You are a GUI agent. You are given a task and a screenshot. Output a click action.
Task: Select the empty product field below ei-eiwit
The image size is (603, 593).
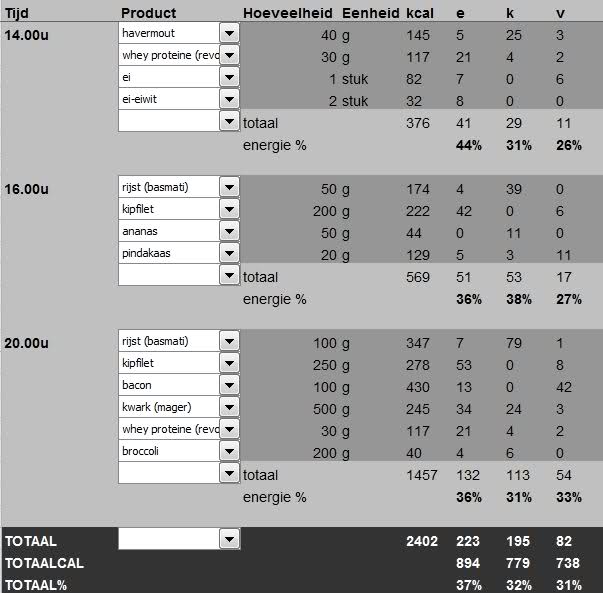tap(168, 121)
